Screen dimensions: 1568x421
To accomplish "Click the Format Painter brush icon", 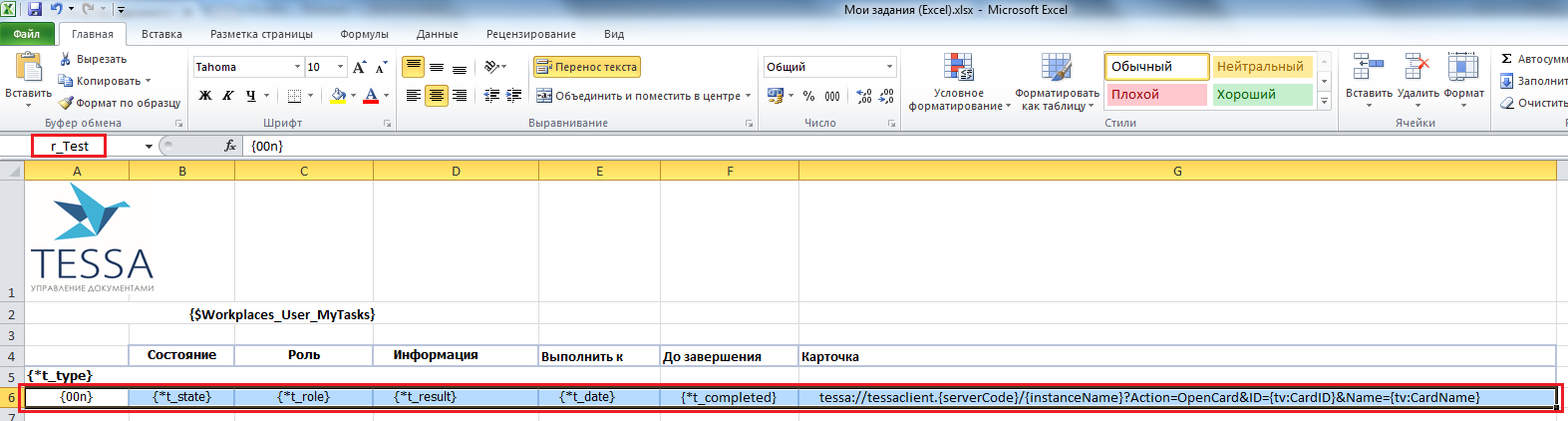I will 66,103.
